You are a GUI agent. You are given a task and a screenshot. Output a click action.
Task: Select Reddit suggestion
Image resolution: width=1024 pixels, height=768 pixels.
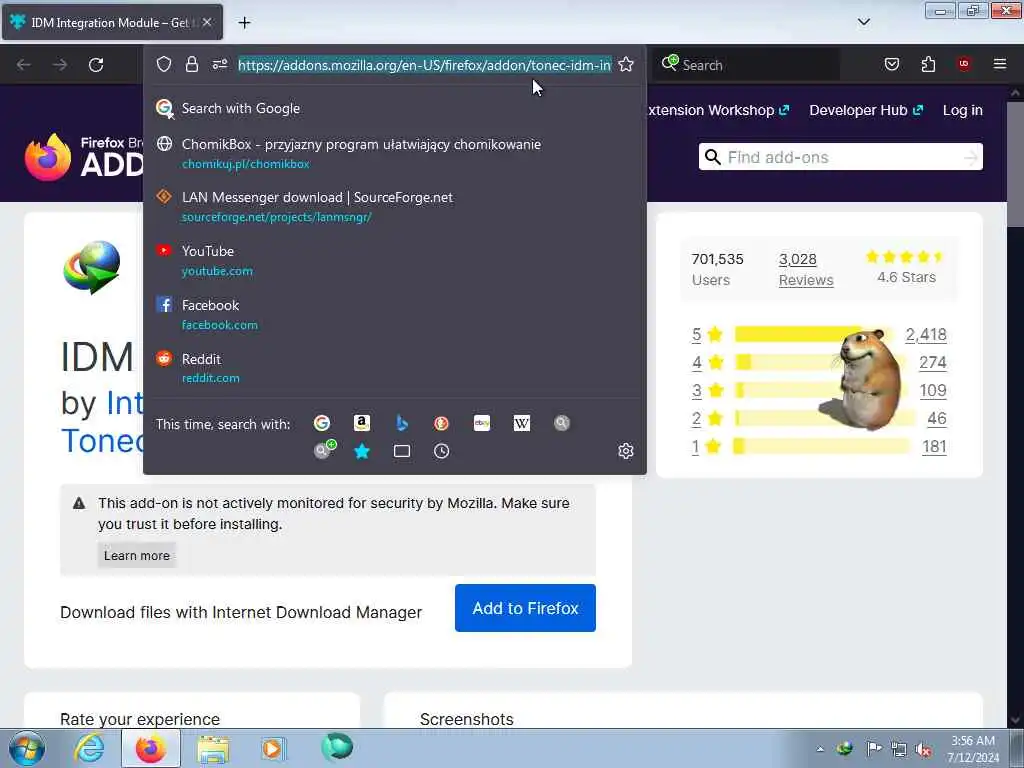click(394, 368)
